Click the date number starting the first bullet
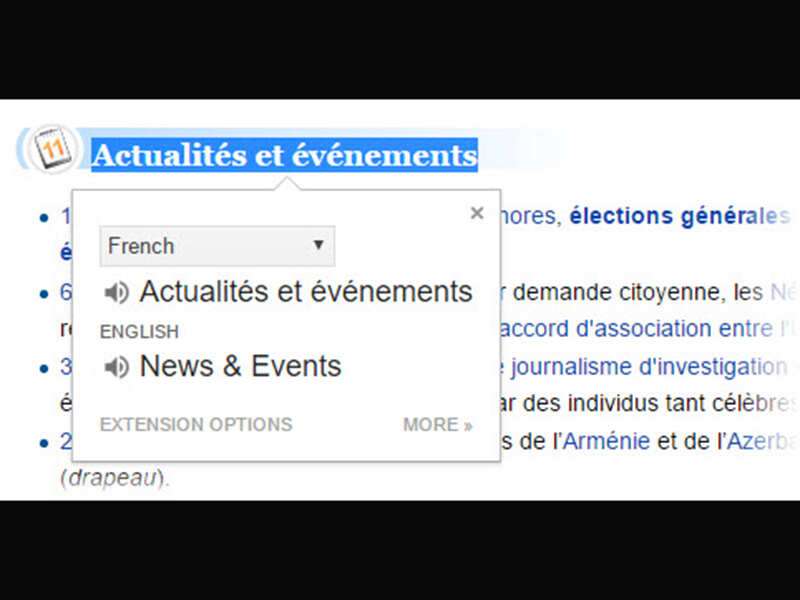The image size is (800, 600). click(x=65, y=216)
